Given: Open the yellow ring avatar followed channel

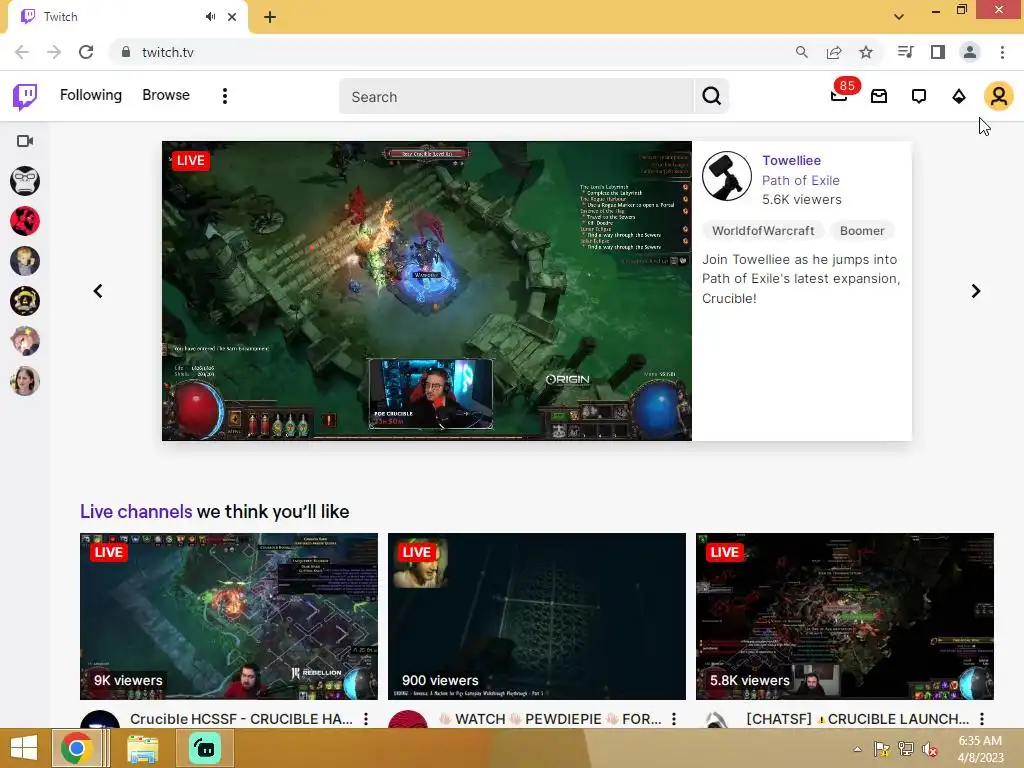Looking at the screenshot, I should pos(25,301).
